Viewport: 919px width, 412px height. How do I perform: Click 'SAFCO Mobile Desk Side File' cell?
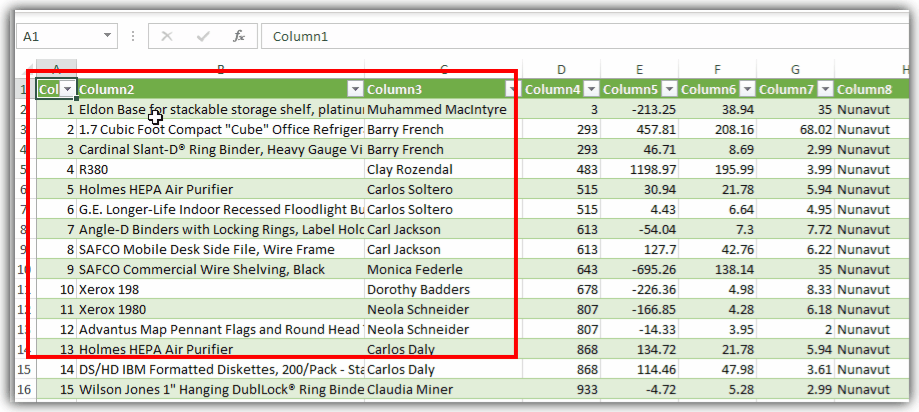220,249
